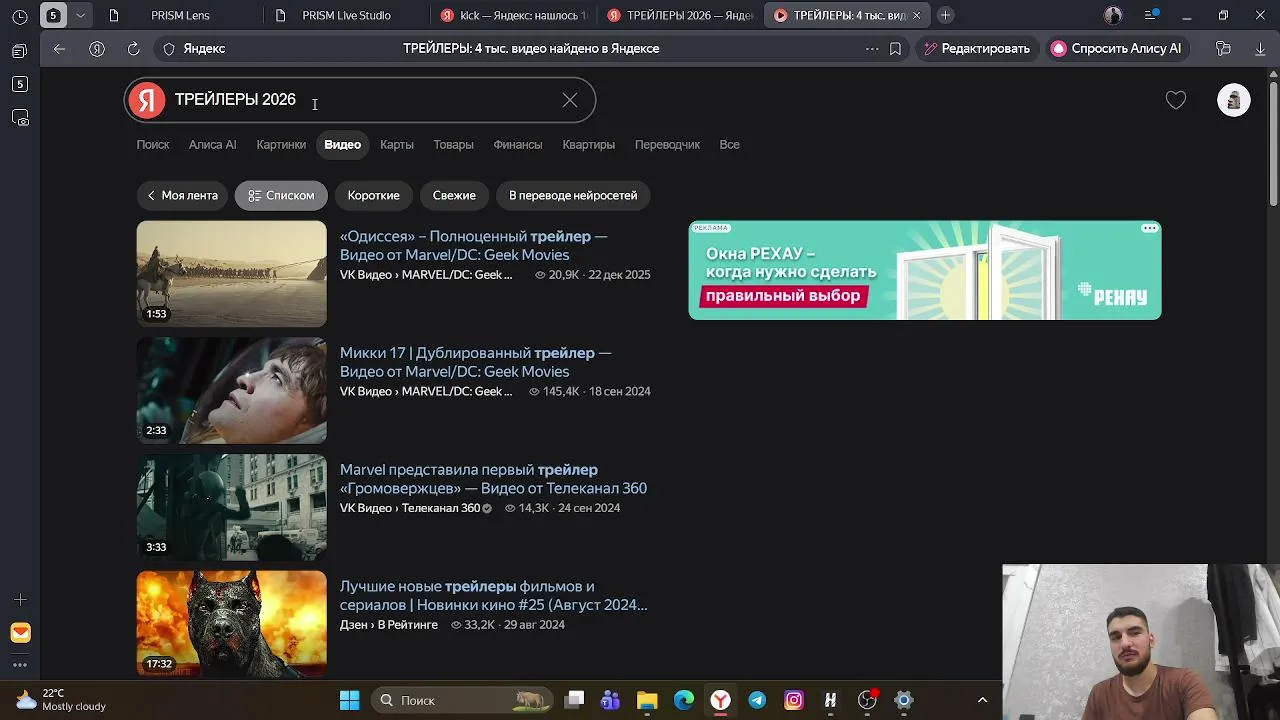Open the sidebar more options dots
The width and height of the screenshot is (1280, 720).
[x=20, y=665]
